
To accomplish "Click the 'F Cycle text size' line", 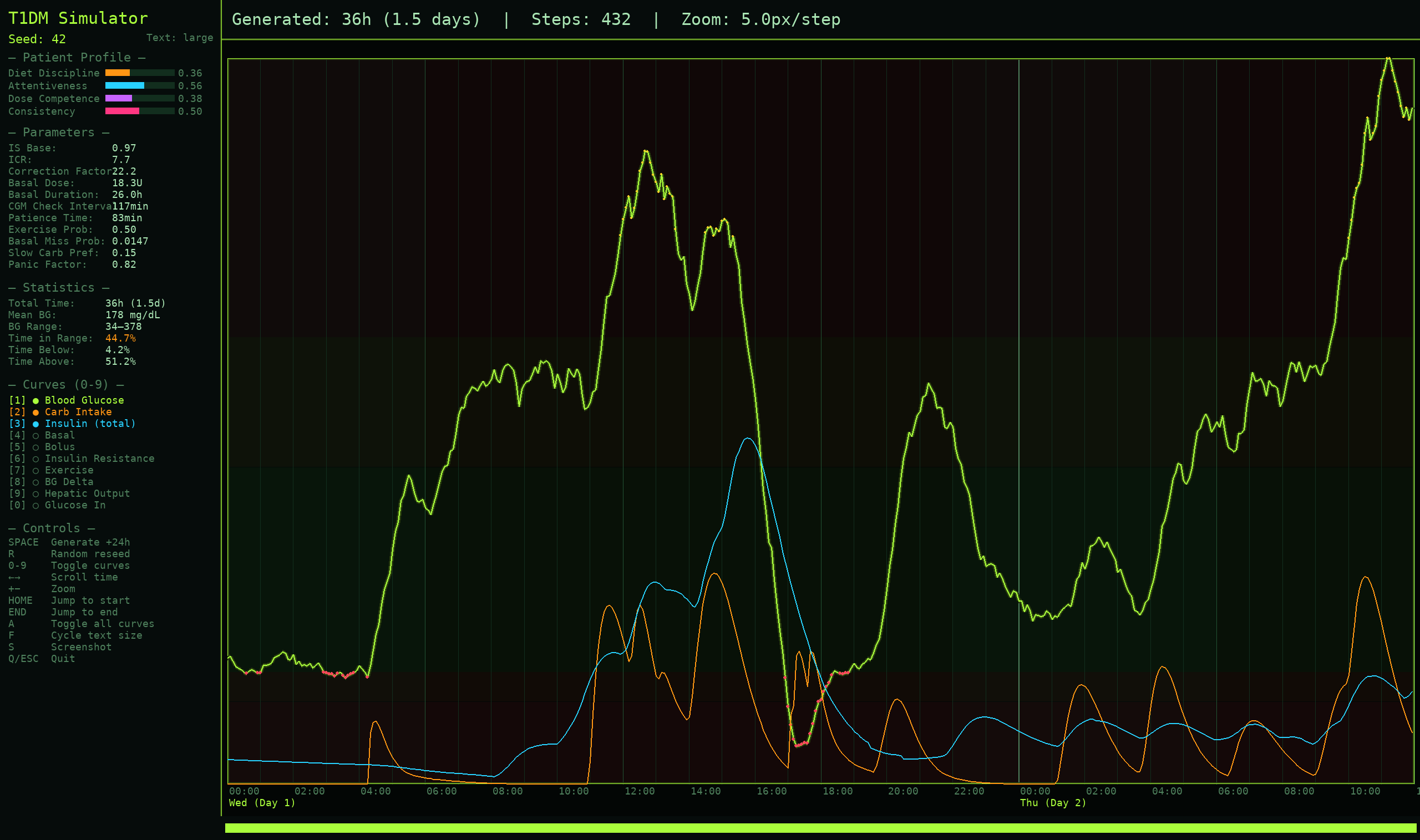I will (75, 635).
